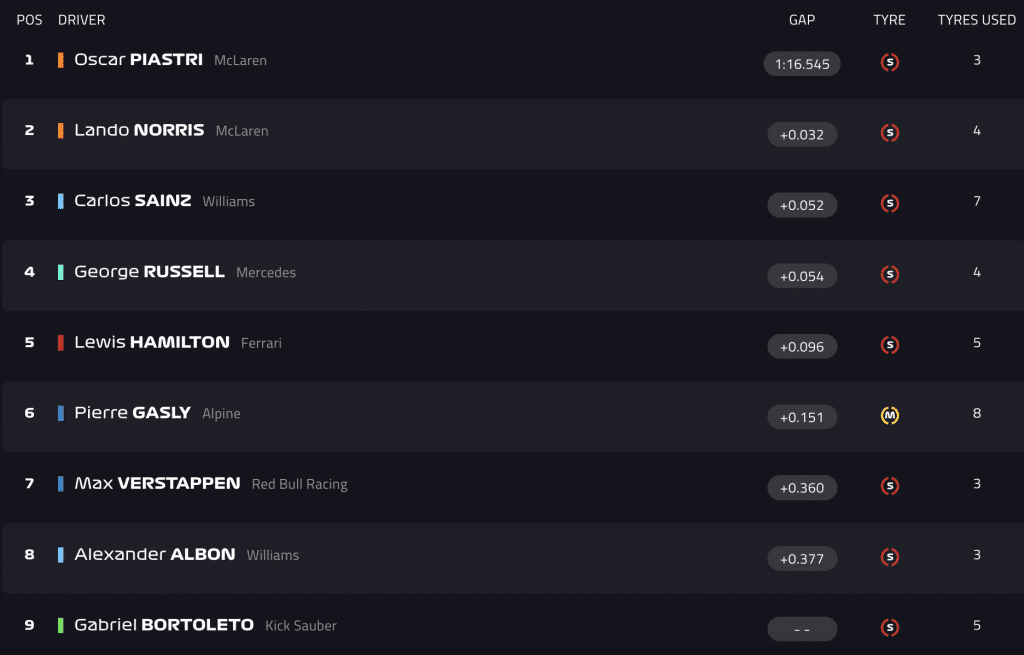Open George RUSSELL driver name
The width and height of the screenshot is (1024, 655).
pos(150,272)
